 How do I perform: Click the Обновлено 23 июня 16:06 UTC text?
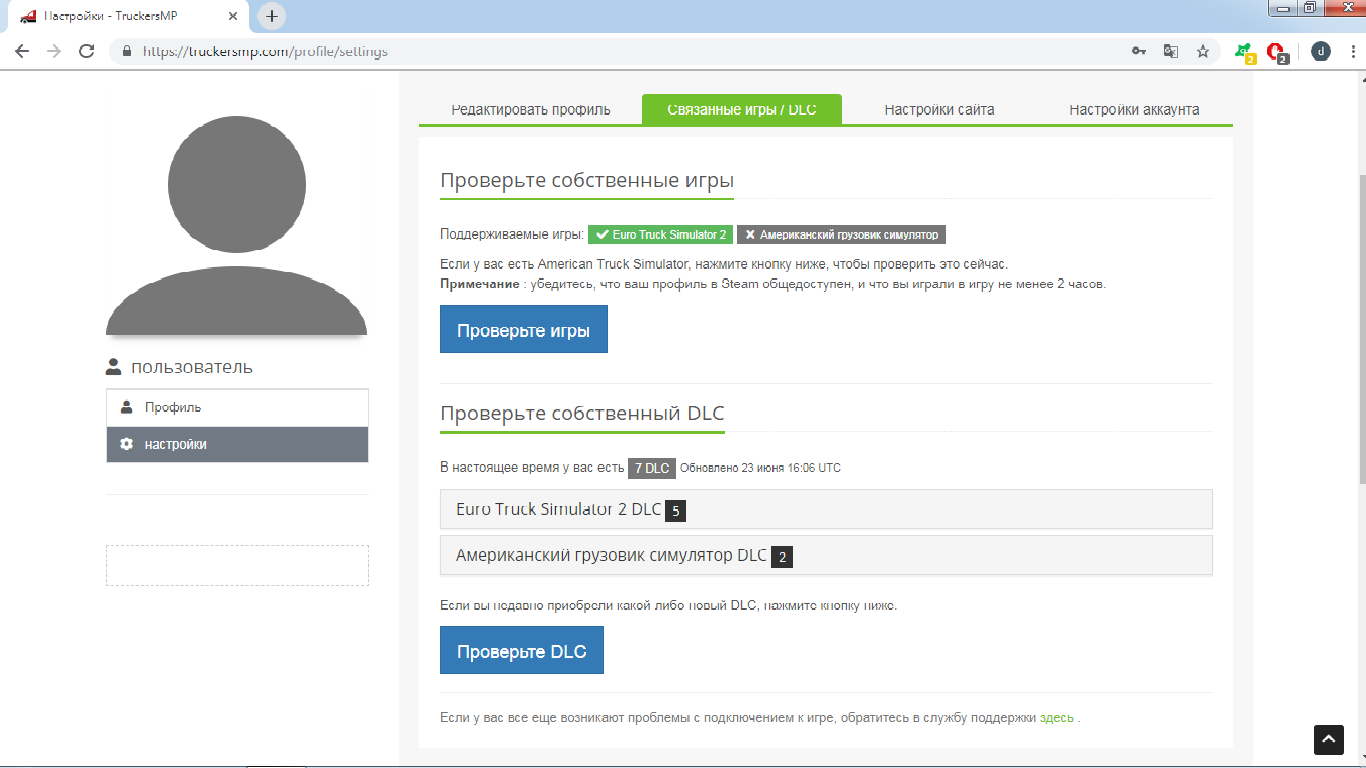(760, 468)
